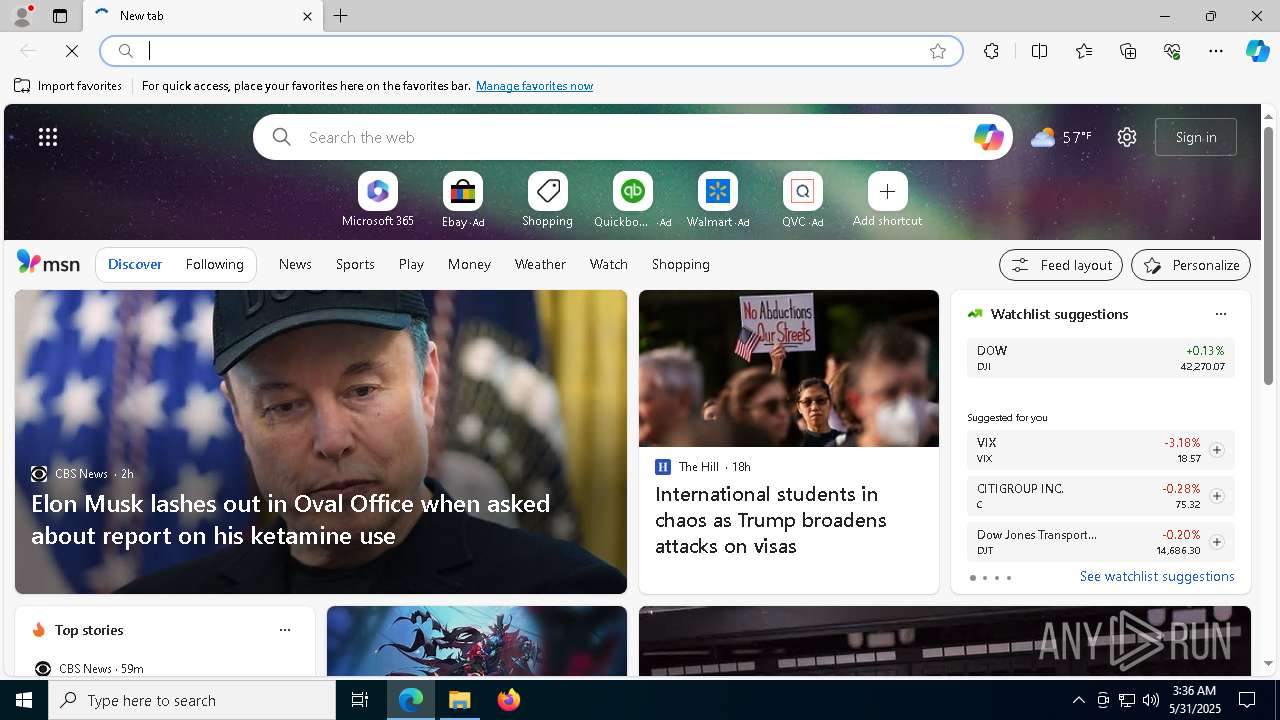Open the Shopping shortcut tile
1280x720 pixels.
(547, 200)
